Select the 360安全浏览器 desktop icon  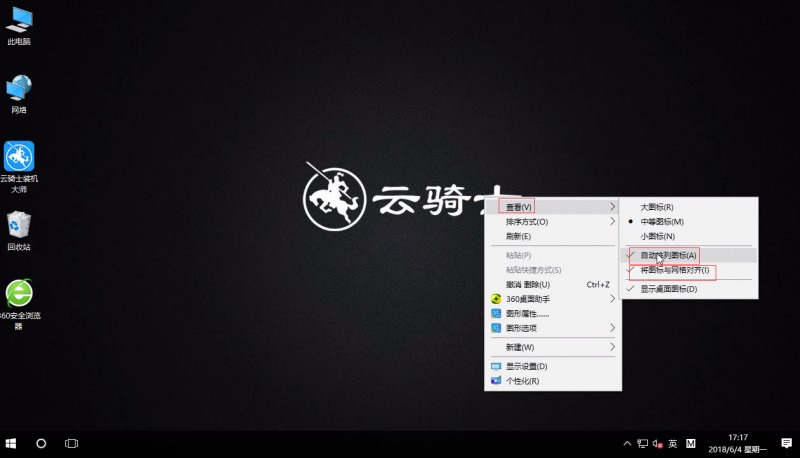[19, 304]
